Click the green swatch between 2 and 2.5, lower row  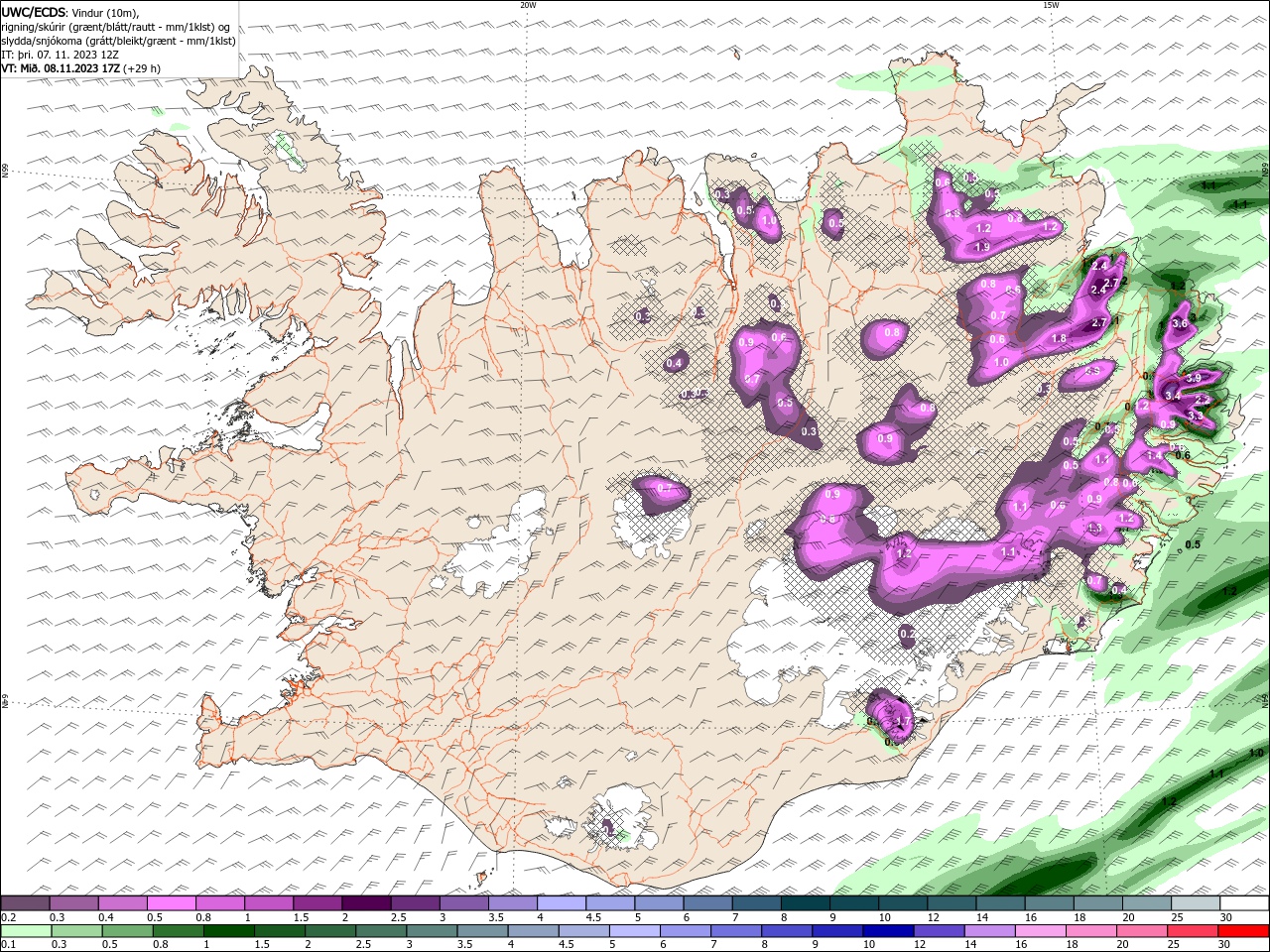point(330,931)
